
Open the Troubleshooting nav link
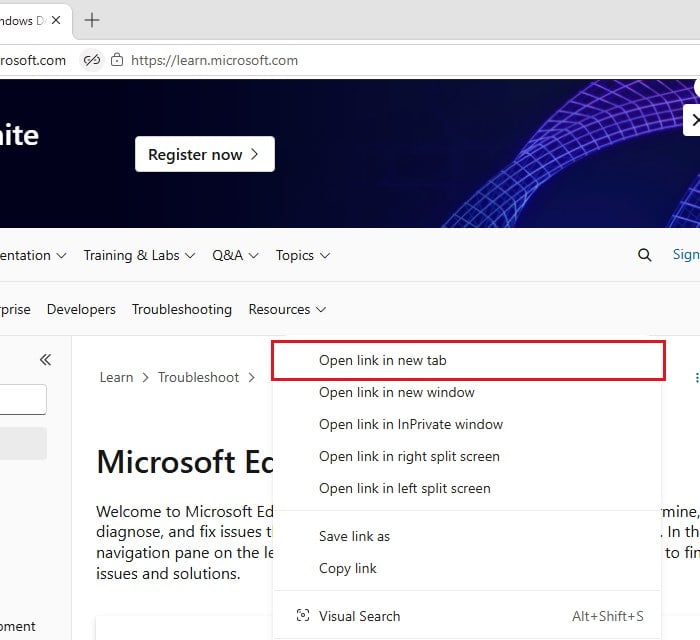[x=182, y=309]
